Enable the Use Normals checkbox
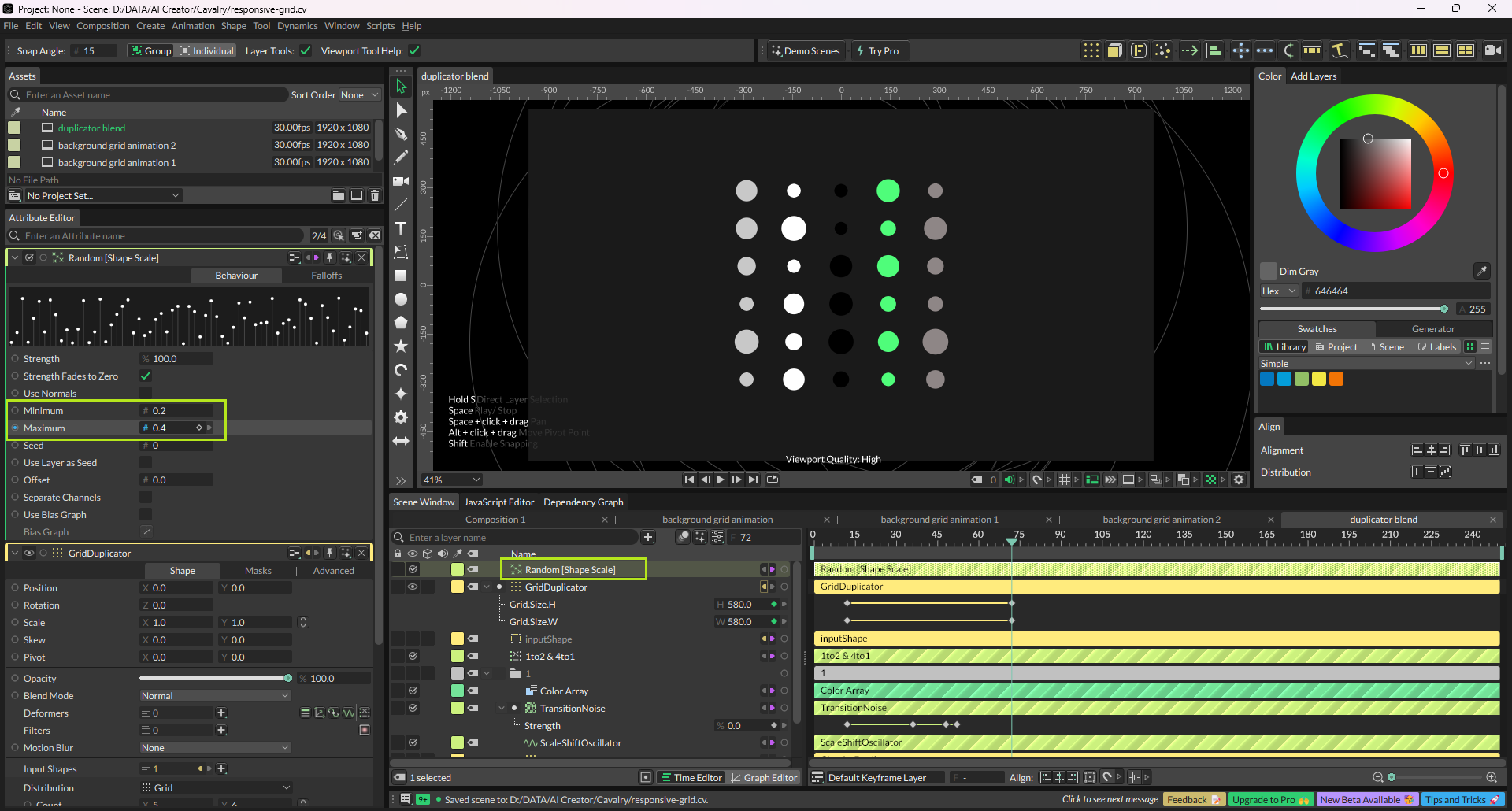 click(x=146, y=394)
